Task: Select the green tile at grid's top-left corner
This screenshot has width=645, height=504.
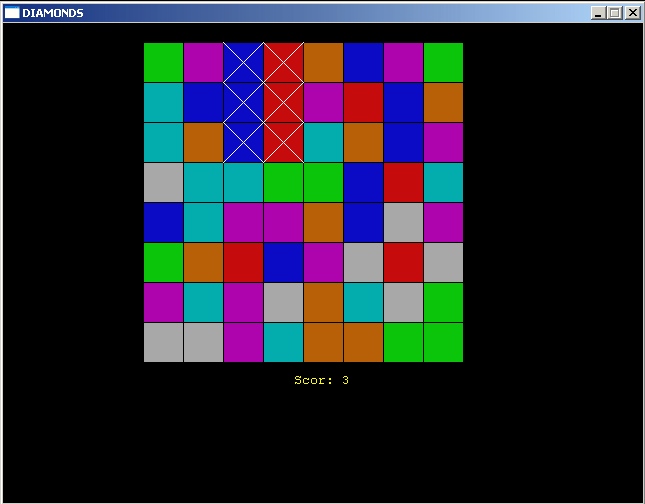Action: coord(163,63)
